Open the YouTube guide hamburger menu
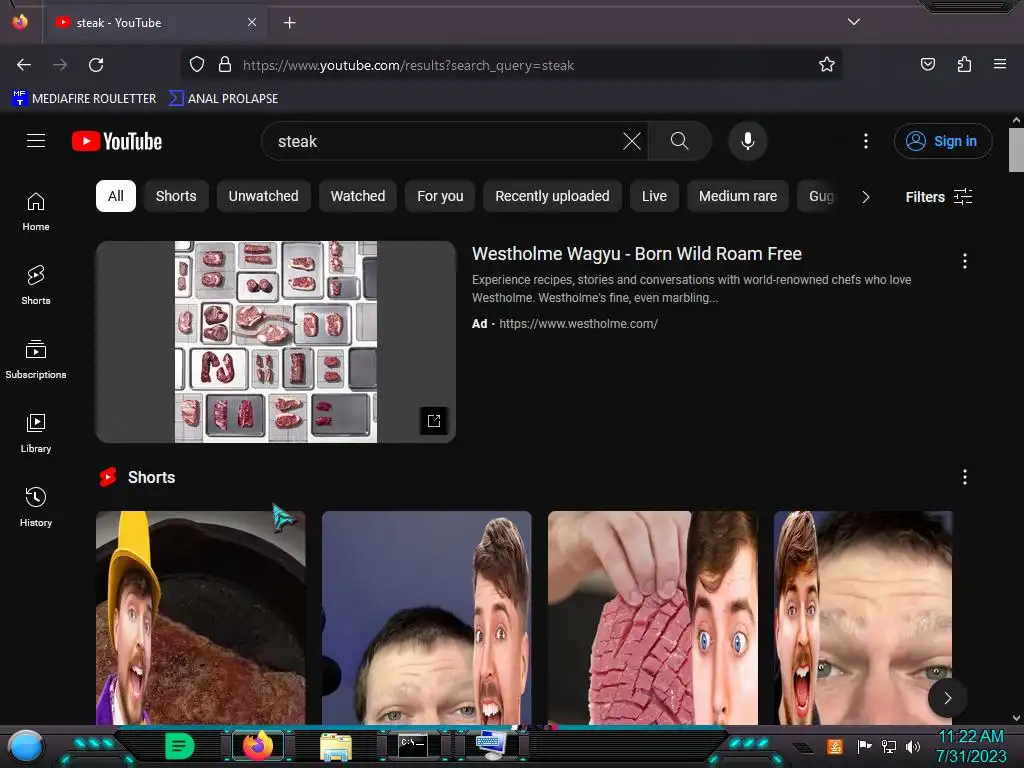 click(x=36, y=141)
